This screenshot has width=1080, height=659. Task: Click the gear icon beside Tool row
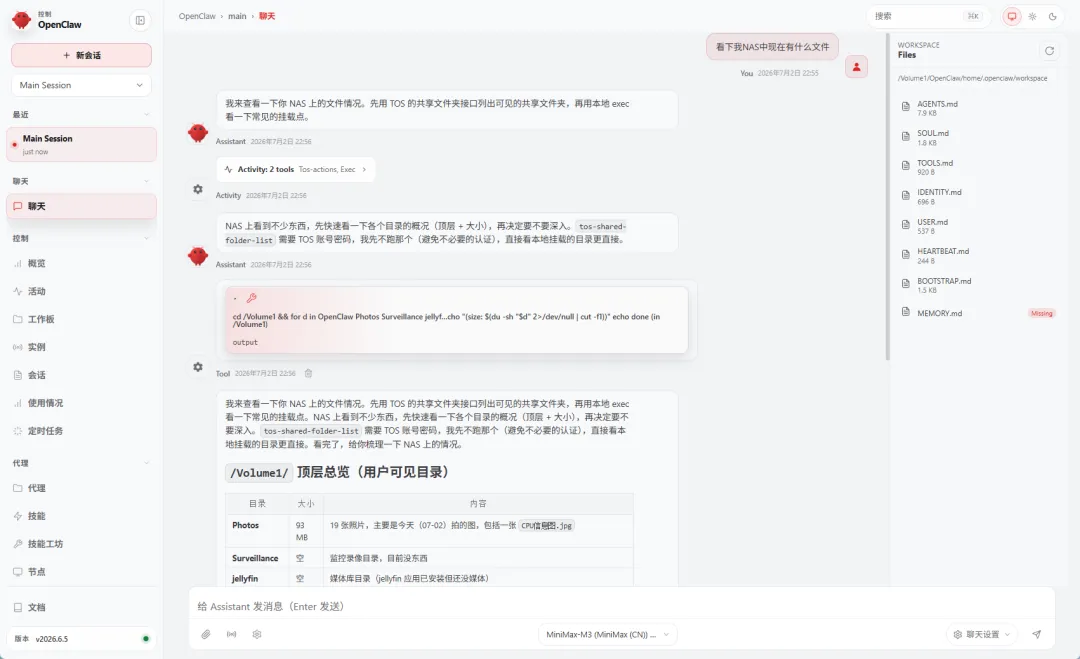pos(198,367)
